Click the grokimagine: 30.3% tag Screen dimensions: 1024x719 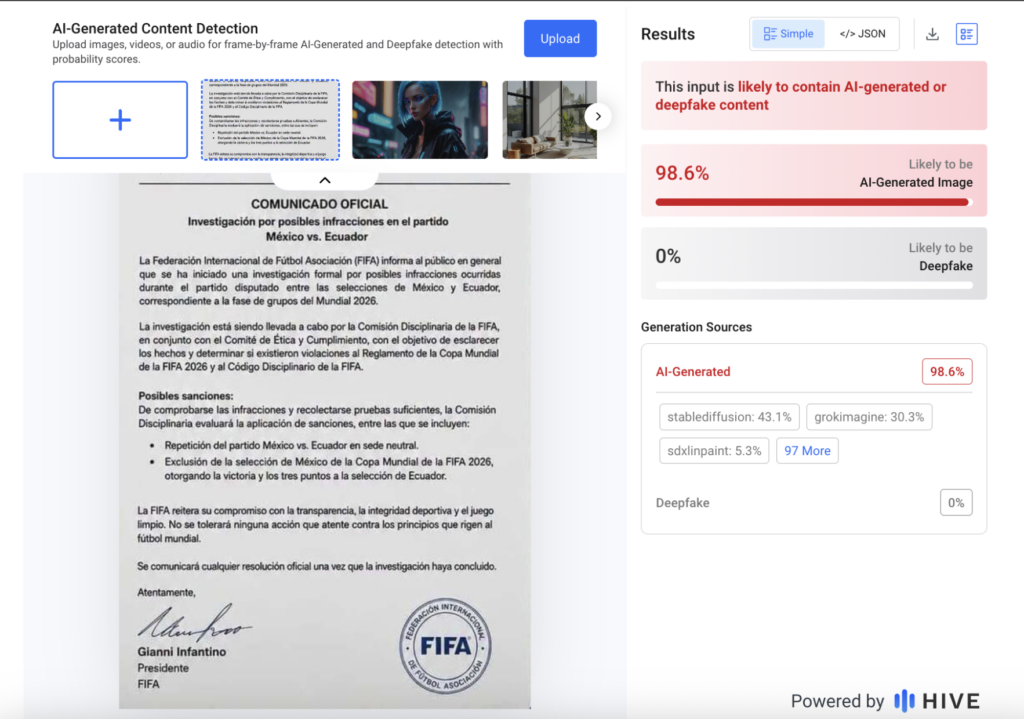click(869, 417)
